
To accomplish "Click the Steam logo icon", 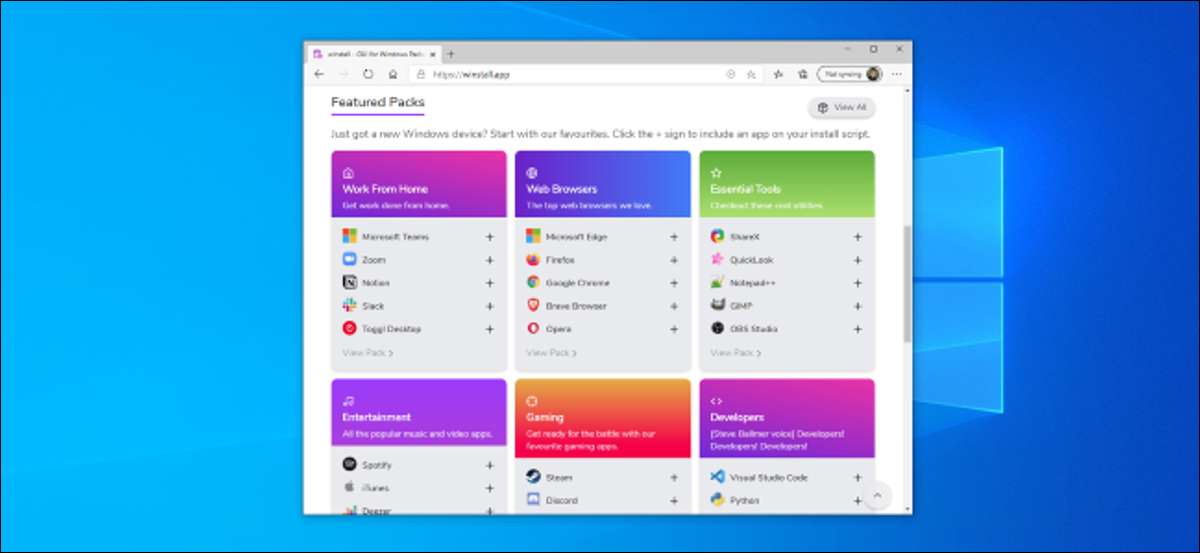I will point(533,477).
